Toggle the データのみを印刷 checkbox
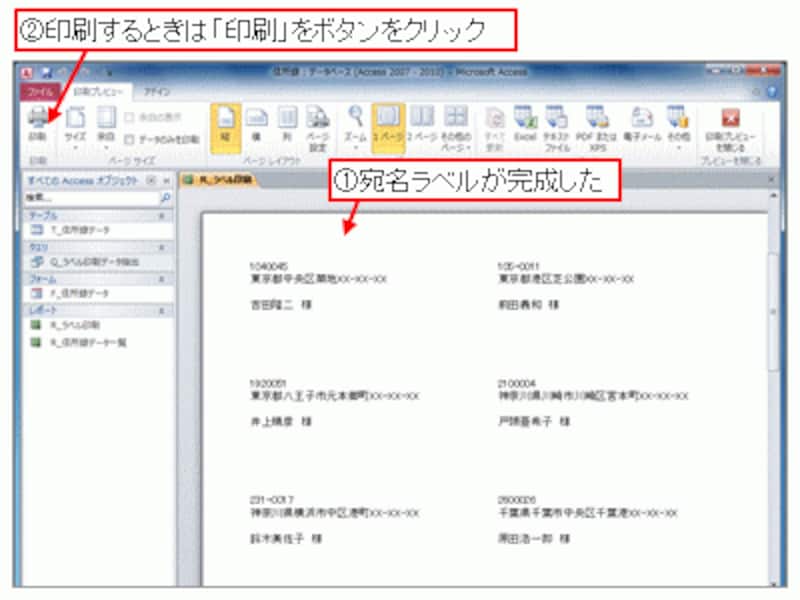This screenshot has width=800, height=600. [130, 139]
